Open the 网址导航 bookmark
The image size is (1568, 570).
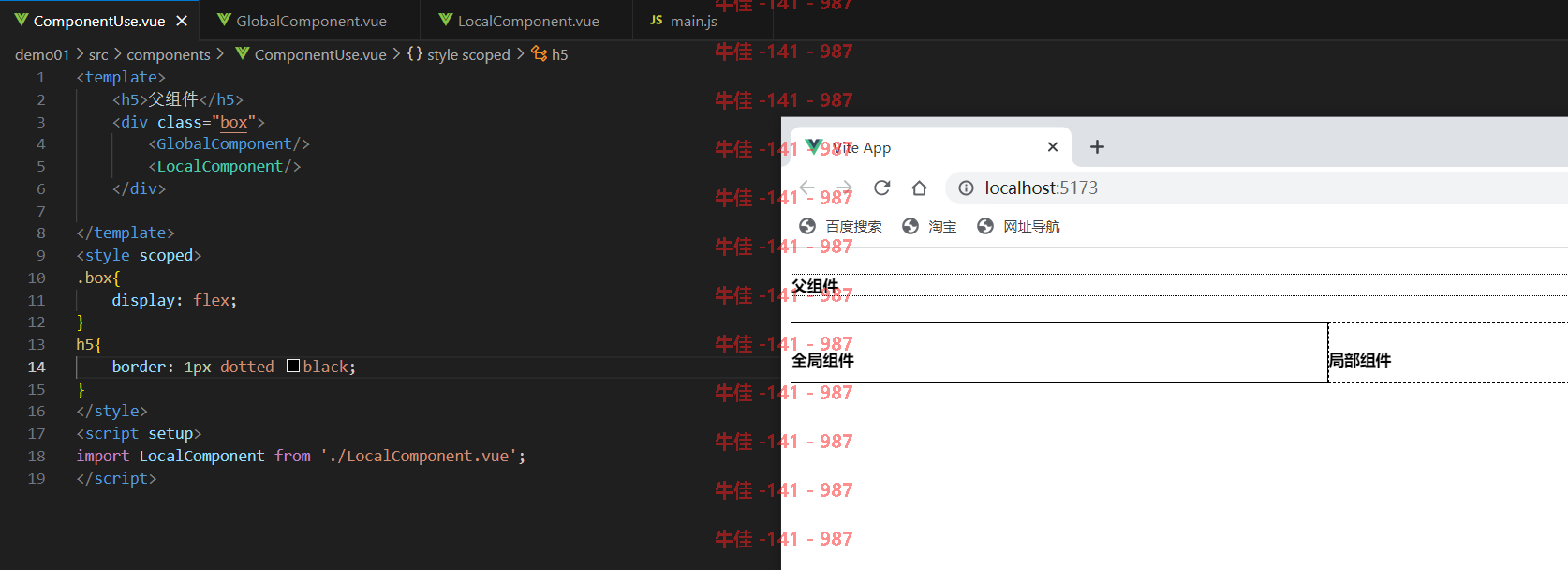[1018, 226]
